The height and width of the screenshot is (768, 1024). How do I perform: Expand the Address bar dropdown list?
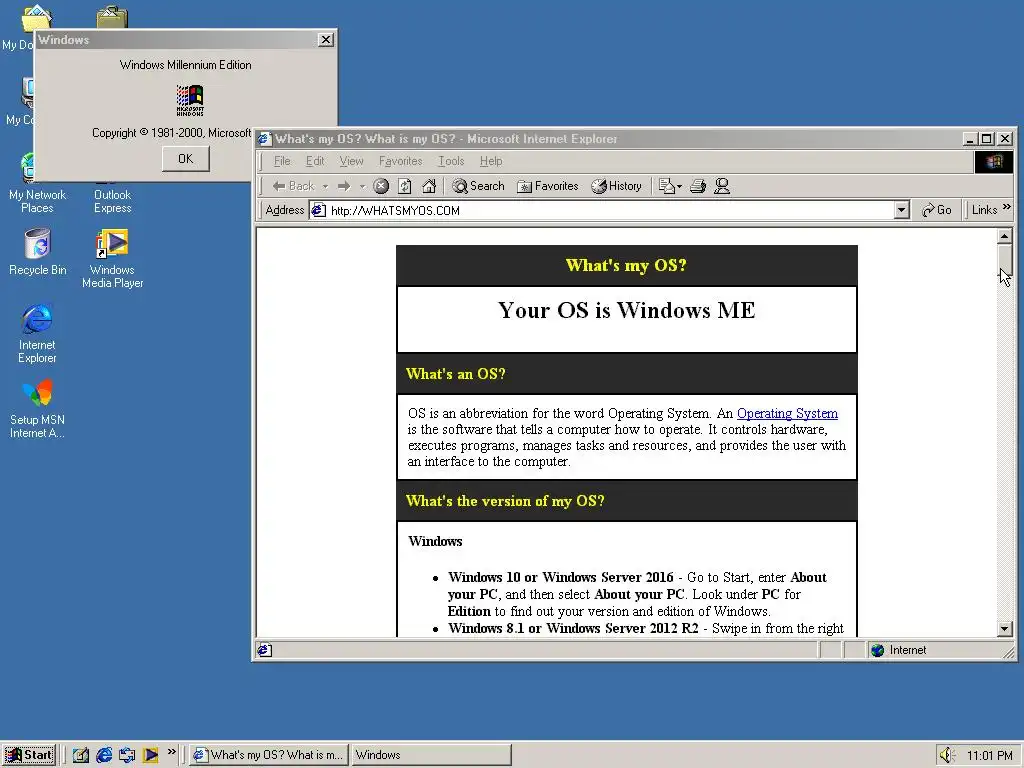[901, 210]
